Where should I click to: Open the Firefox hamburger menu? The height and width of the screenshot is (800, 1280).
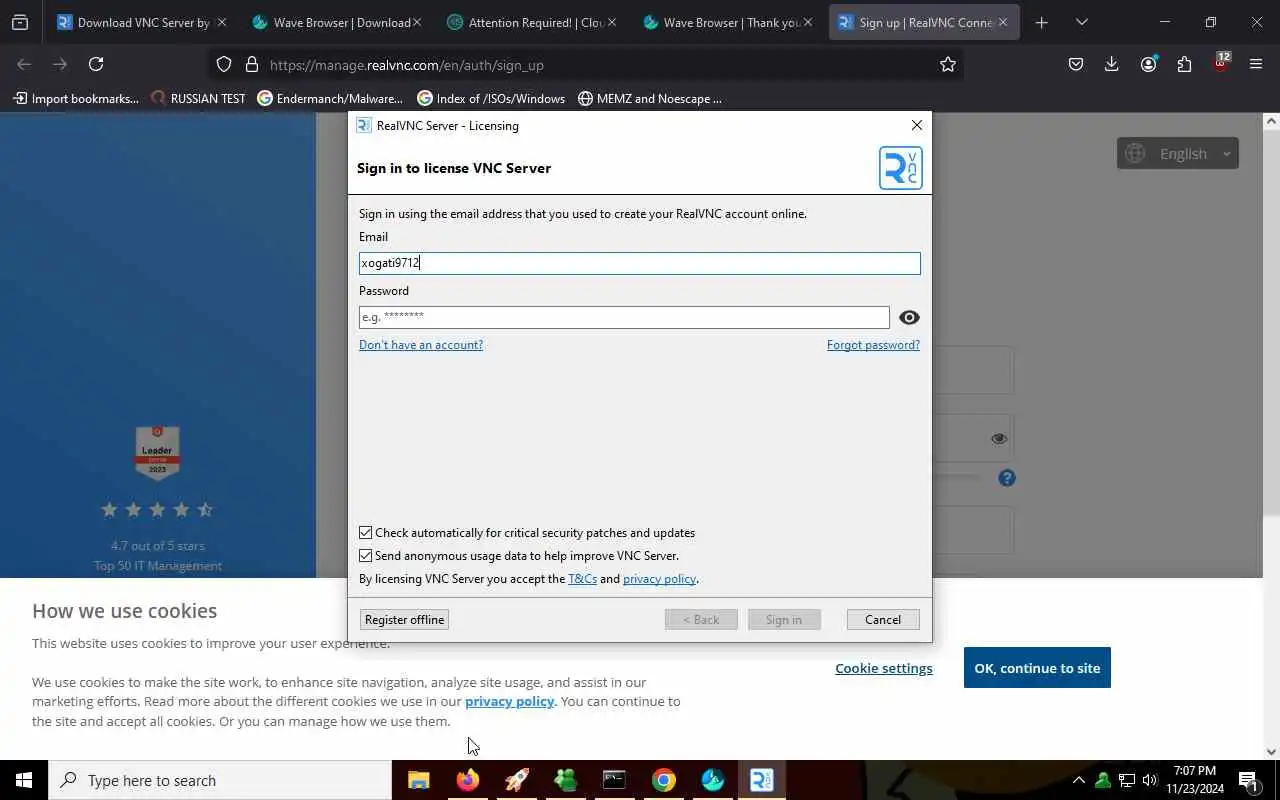(1256, 64)
